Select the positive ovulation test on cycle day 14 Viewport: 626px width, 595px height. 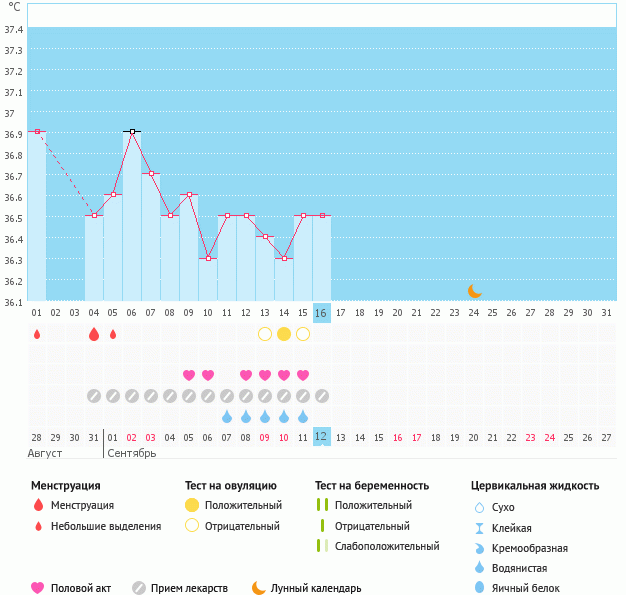[x=284, y=334]
